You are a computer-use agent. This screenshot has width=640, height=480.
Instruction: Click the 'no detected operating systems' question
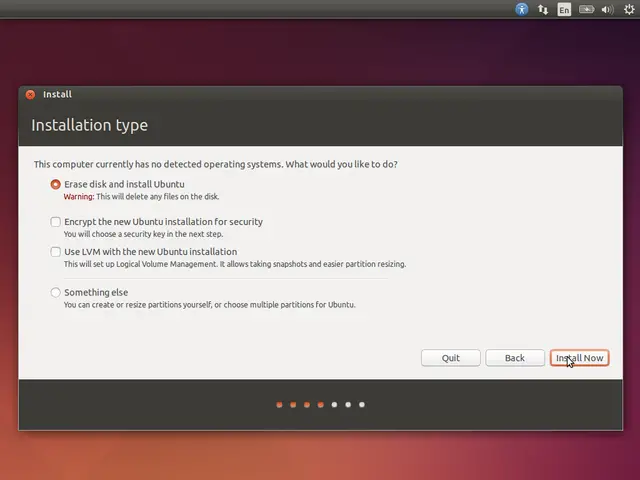coord(216,164)
